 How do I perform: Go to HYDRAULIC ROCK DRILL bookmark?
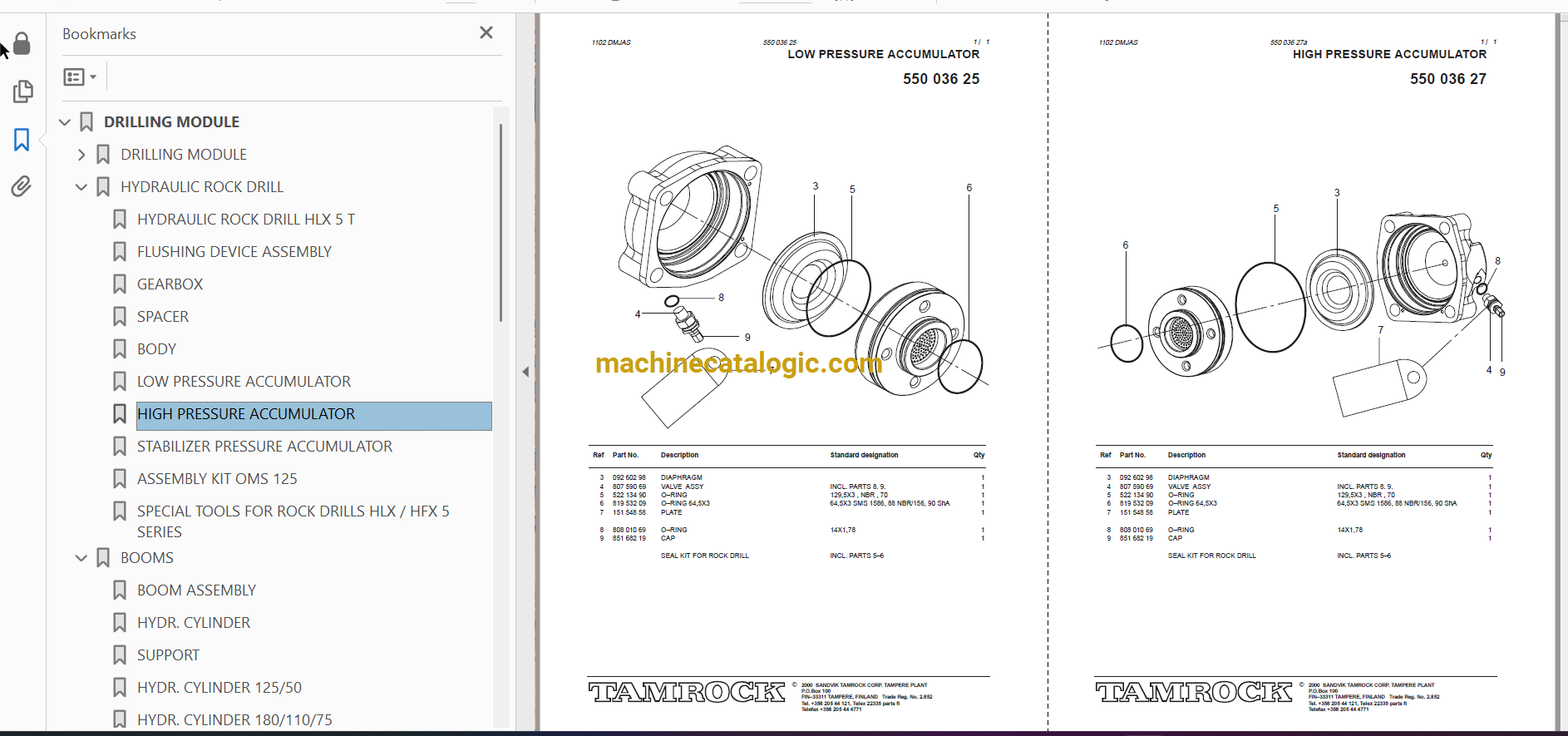tap(202, 187)
